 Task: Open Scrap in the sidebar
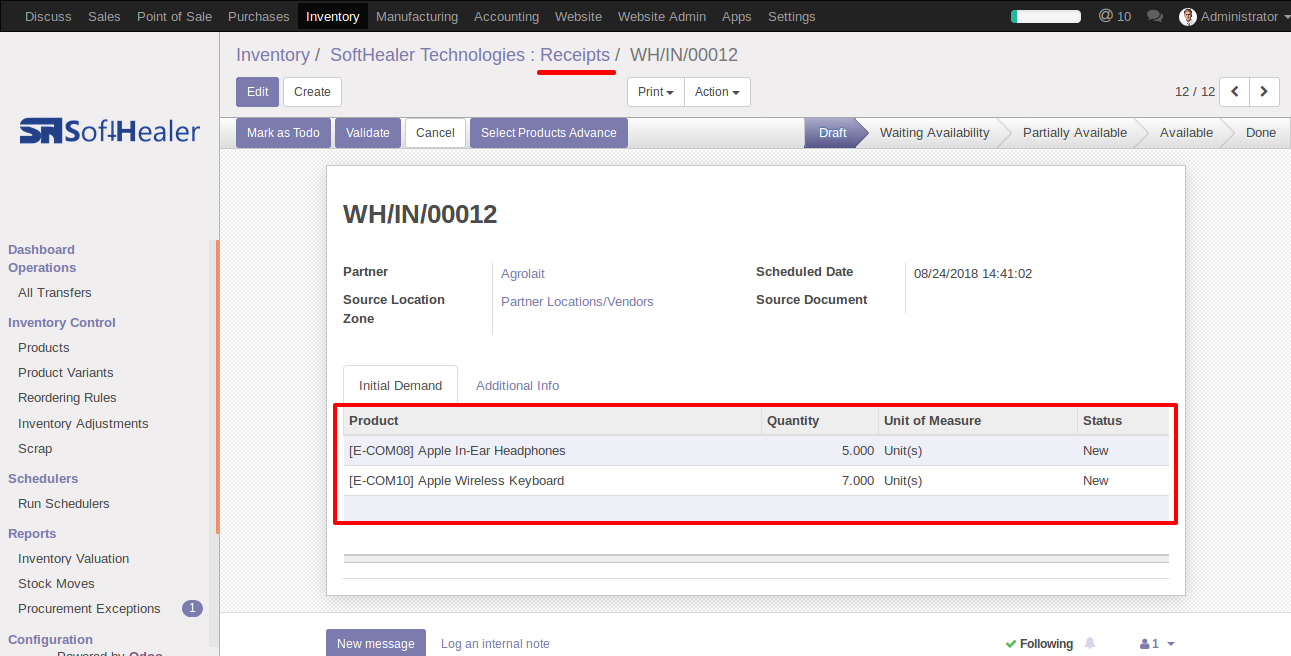(35, 449)
